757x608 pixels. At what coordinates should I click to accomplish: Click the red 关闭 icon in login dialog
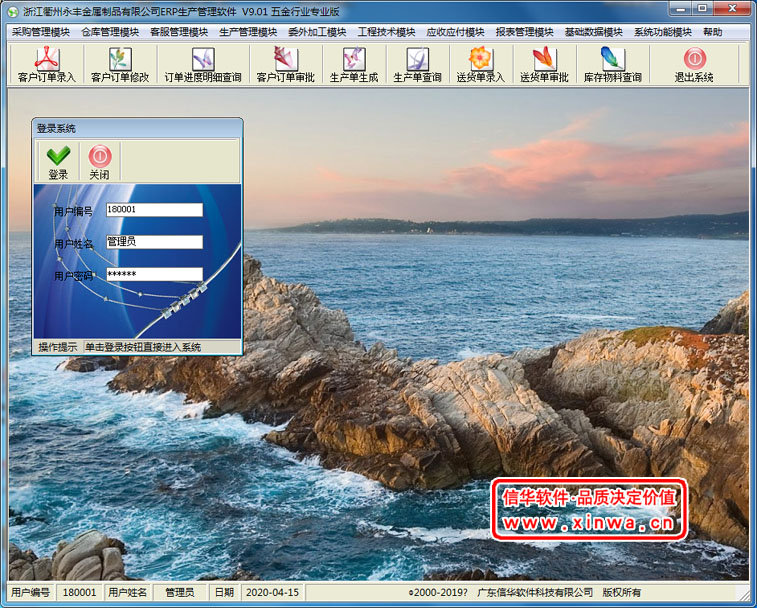(x=99, y=162)
